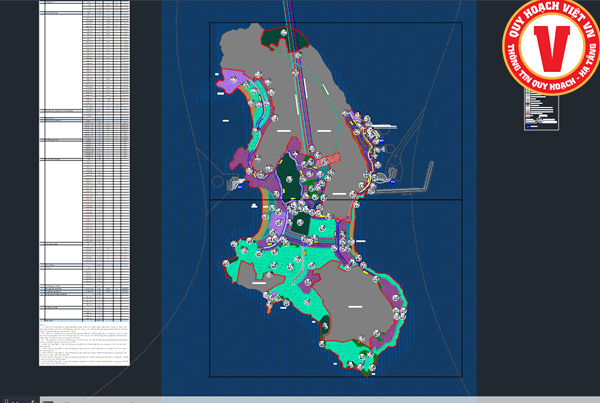Image resolution: width=600 pixels, height=403 pixels.
Task: Click the blue marker beside the east pier
Action: (393, 182)
